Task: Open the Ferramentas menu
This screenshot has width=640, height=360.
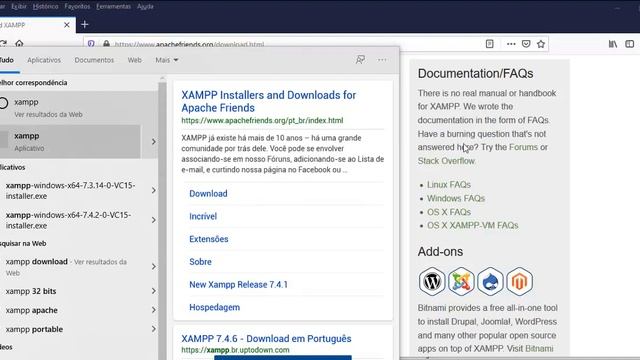Action: (x=113, y=7)
